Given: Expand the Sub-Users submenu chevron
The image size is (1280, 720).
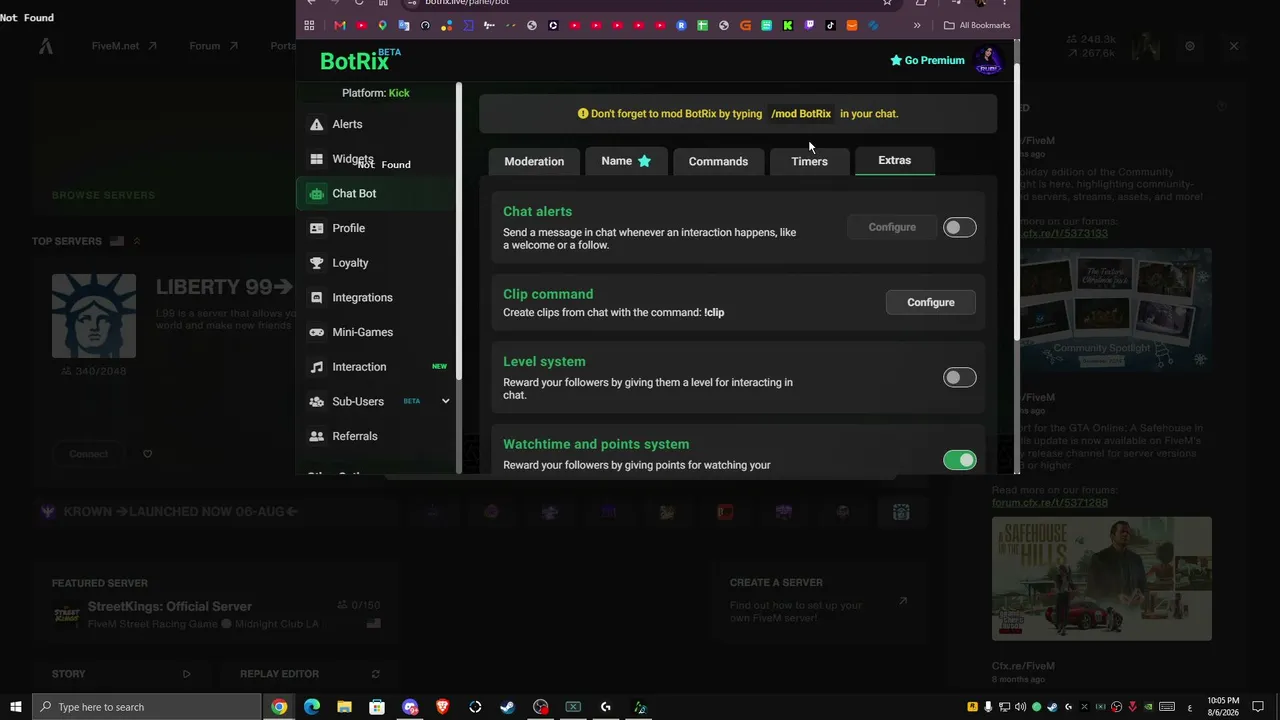Looking at the screenshot, I should pos(445,402).
